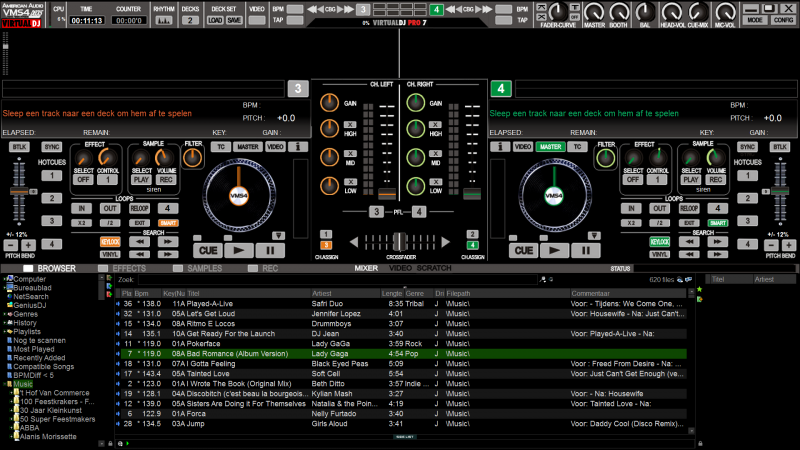Expand the Genres tree node
800x450 pixels.
pos(5,314)
